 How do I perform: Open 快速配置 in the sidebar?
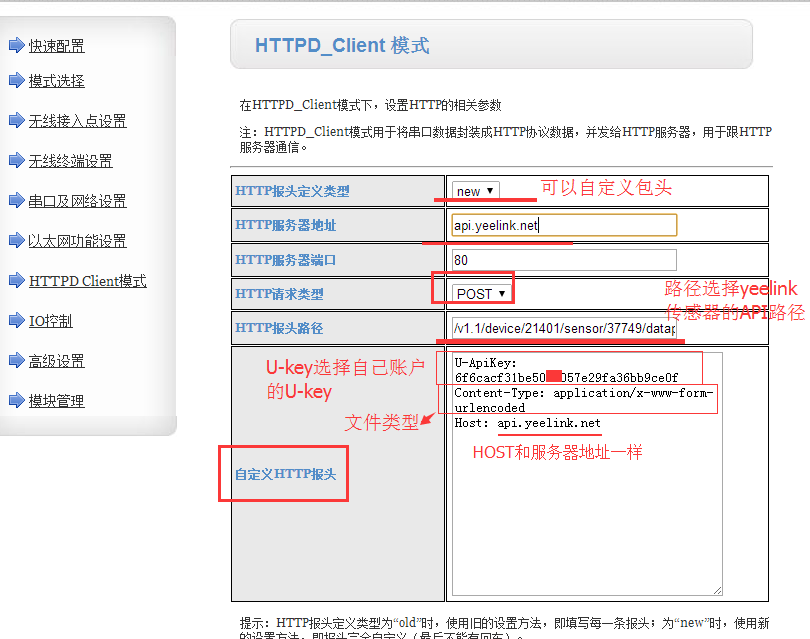click(x=56, y=45)
